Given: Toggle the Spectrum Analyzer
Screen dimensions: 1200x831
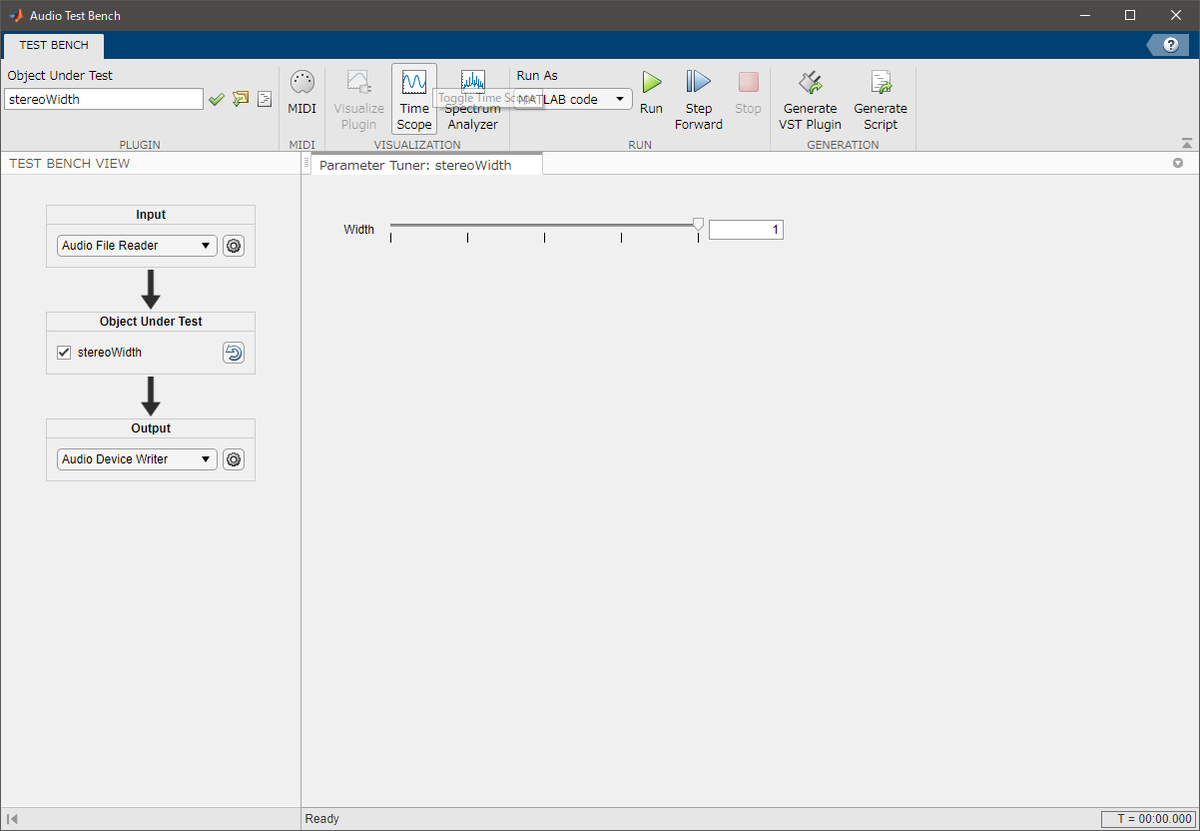Looking at the screenshot, I should tap(472, 100).
